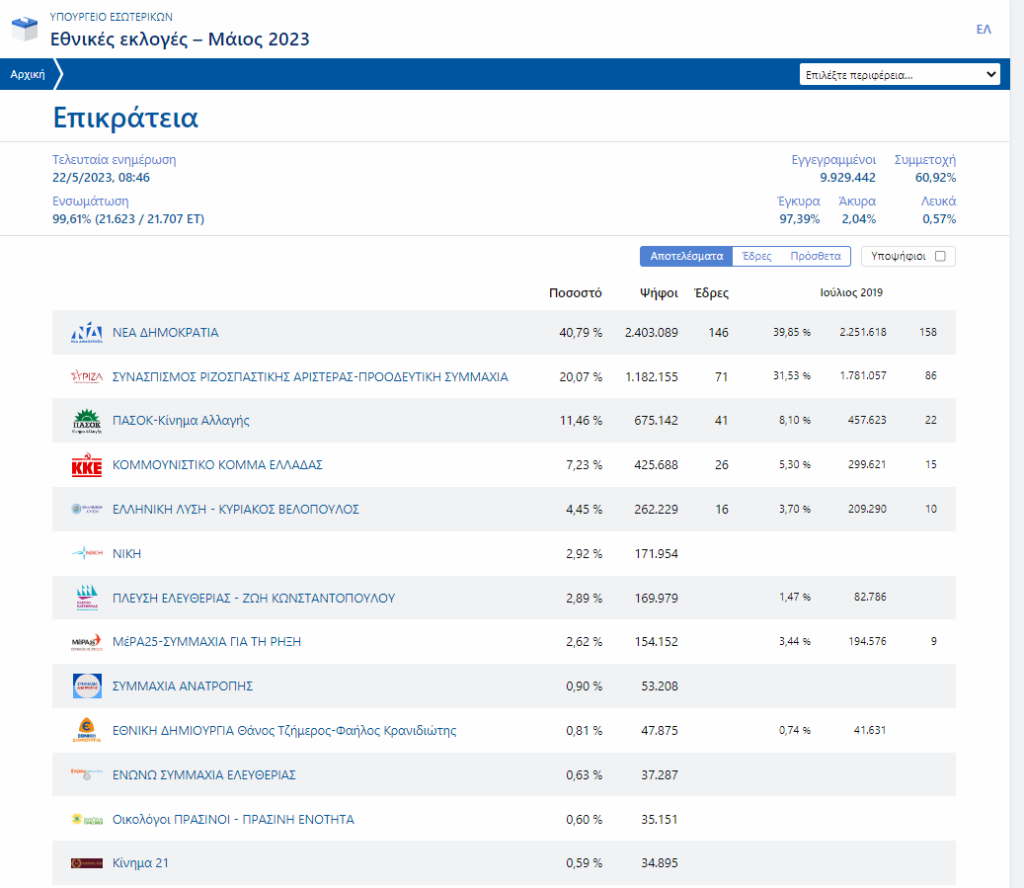This screenshot has height=888, width=1024.
Task: Click the Πλεύση Ελευθερίας sailboat logo
Action: [87, 598]
